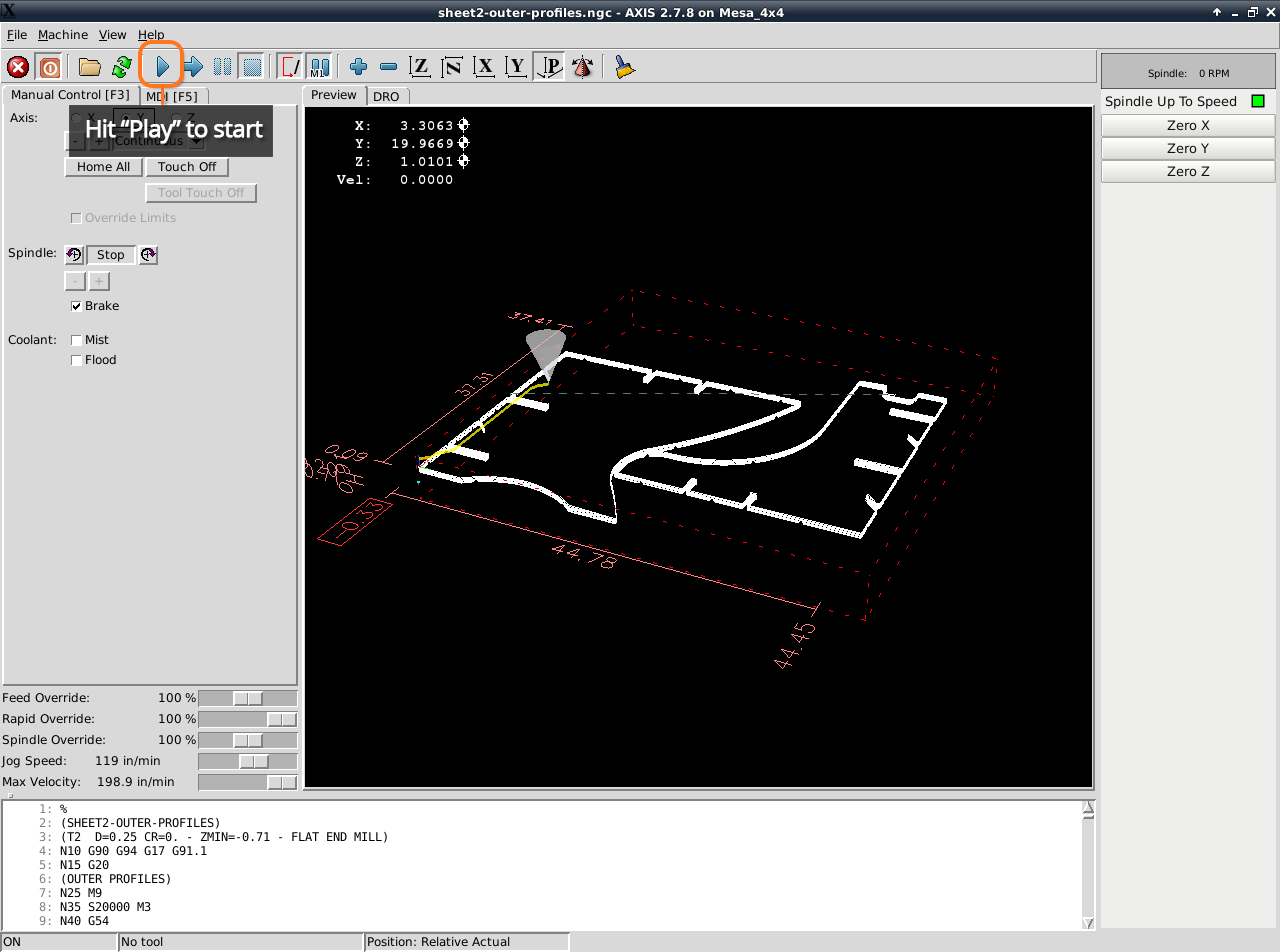Open a G-code file with the folder icon
This screenshot has height=952, width=1280.
point(90,67)
